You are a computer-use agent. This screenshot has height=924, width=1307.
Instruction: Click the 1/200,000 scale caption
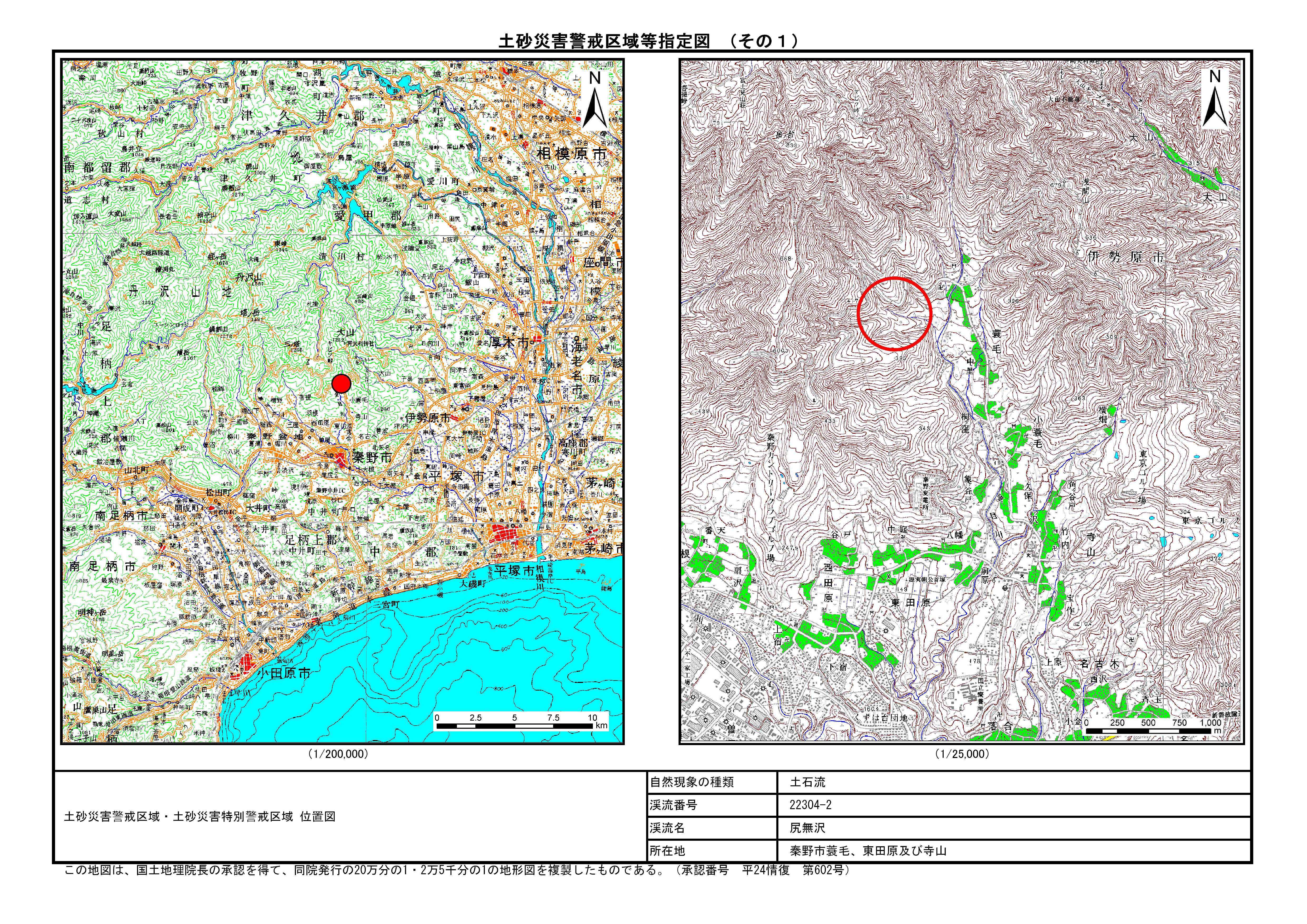338,754
